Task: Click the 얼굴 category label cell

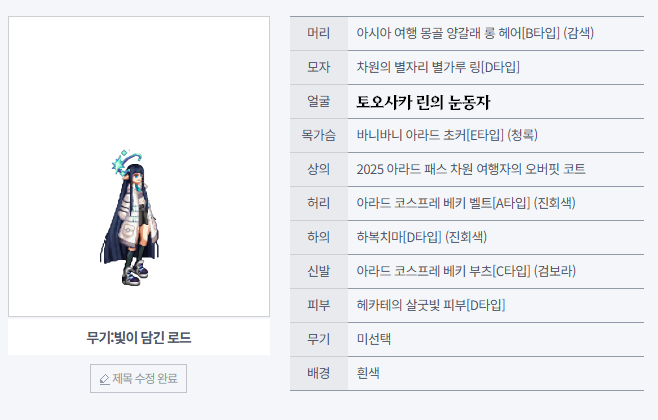Action: click(319, 102)
